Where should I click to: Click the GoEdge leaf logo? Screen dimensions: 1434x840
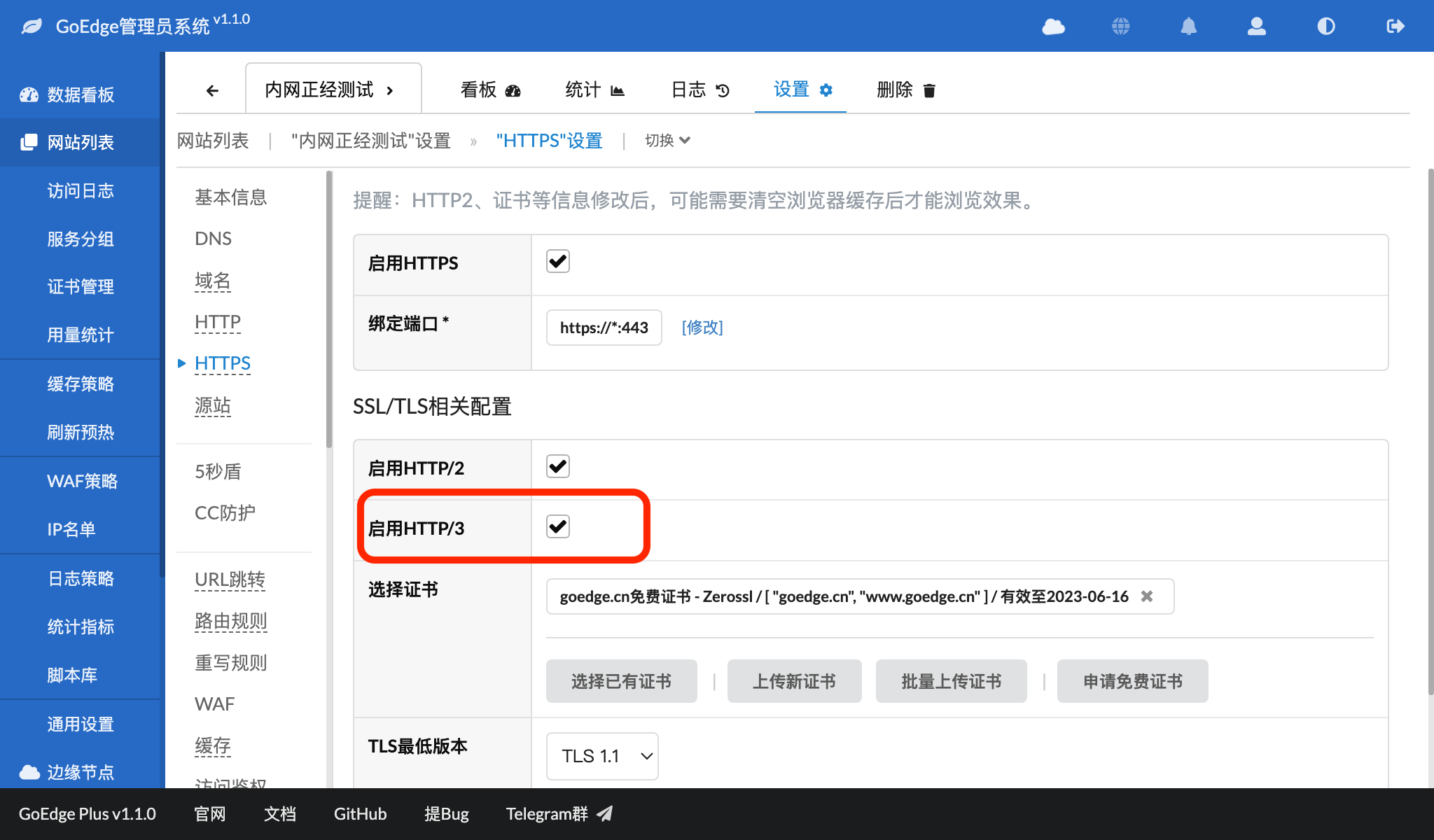pos(31,25)
